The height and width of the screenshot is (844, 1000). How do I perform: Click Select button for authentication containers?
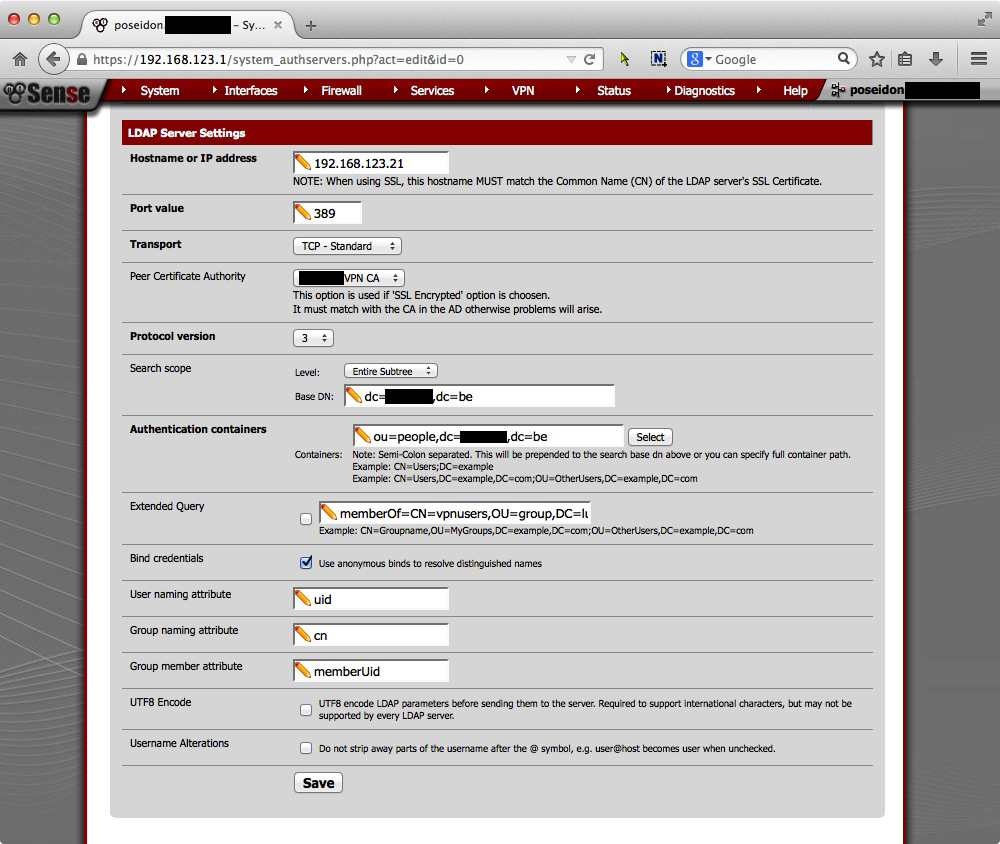(x=650, y=437)
